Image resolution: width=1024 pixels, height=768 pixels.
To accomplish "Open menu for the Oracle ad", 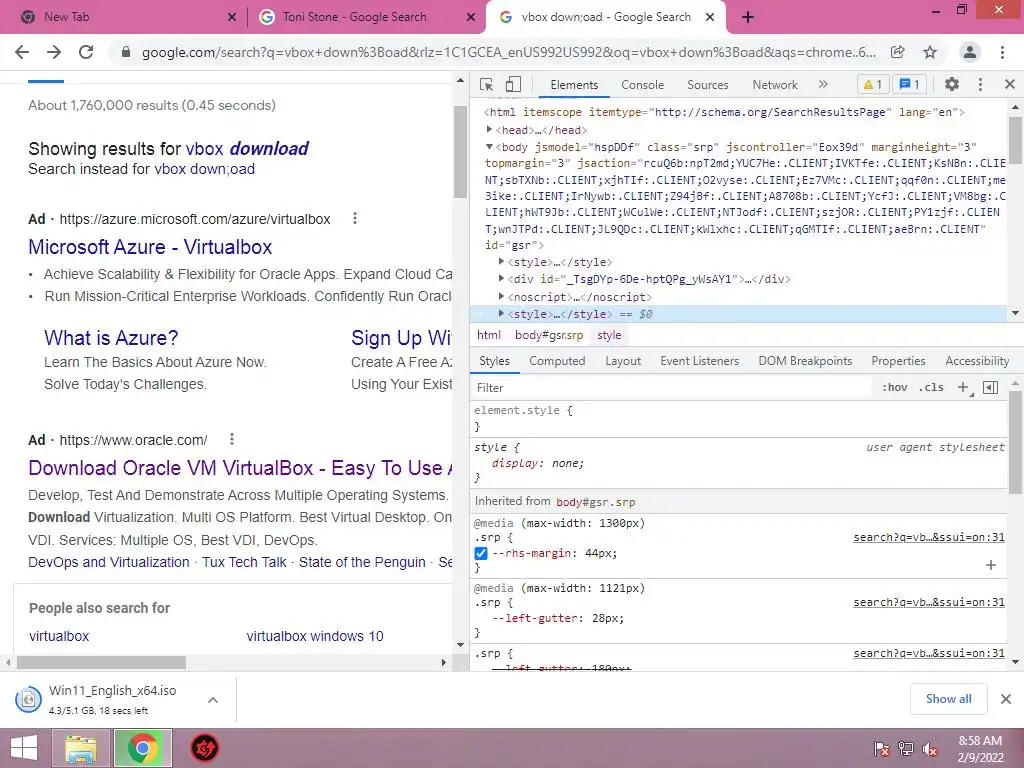I will coord(232,439).
